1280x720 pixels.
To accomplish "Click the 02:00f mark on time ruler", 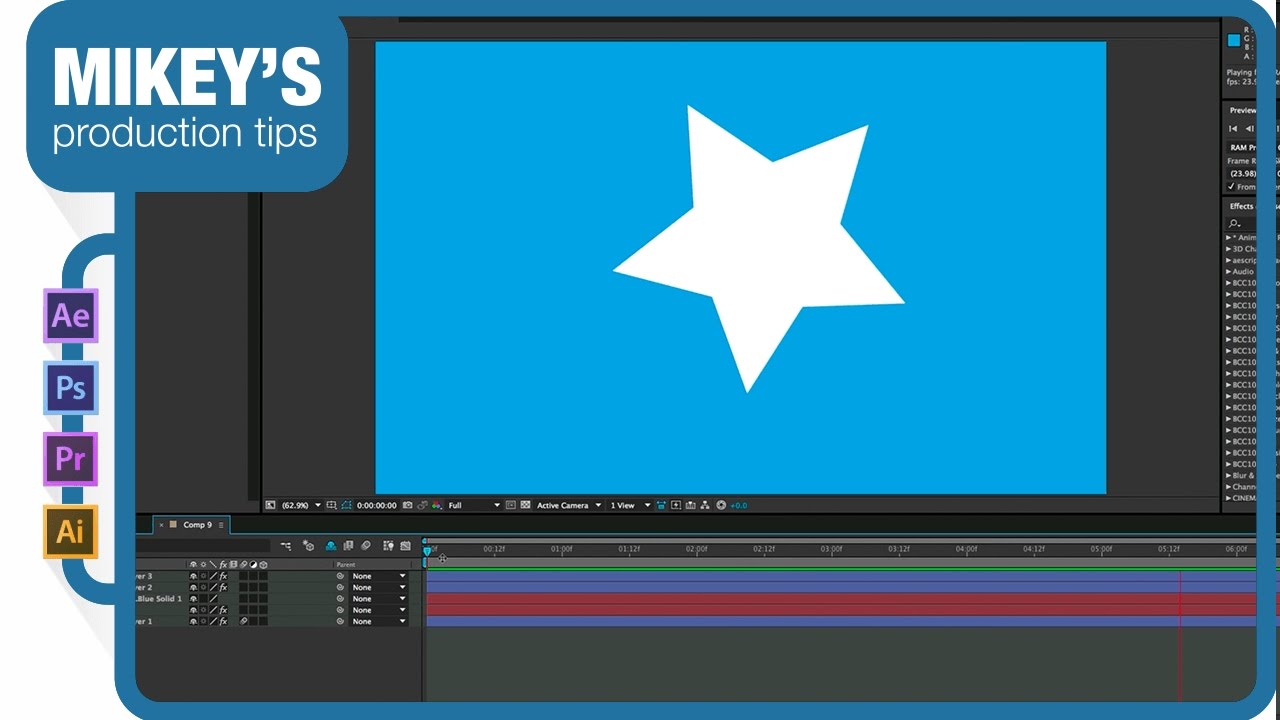I will [697, 548].
